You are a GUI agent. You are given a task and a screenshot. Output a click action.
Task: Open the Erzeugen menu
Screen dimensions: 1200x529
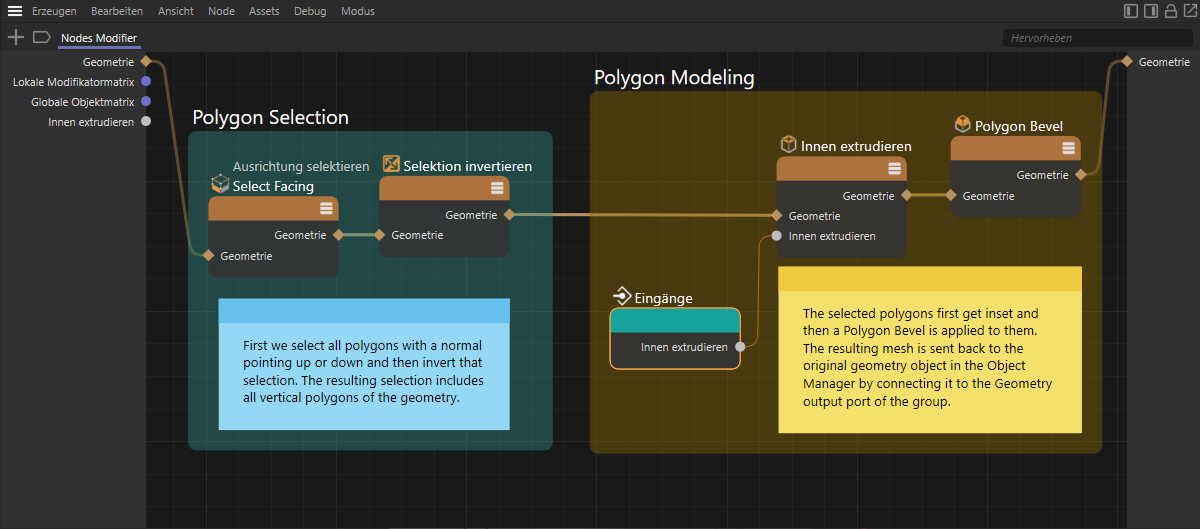point(54,11)
